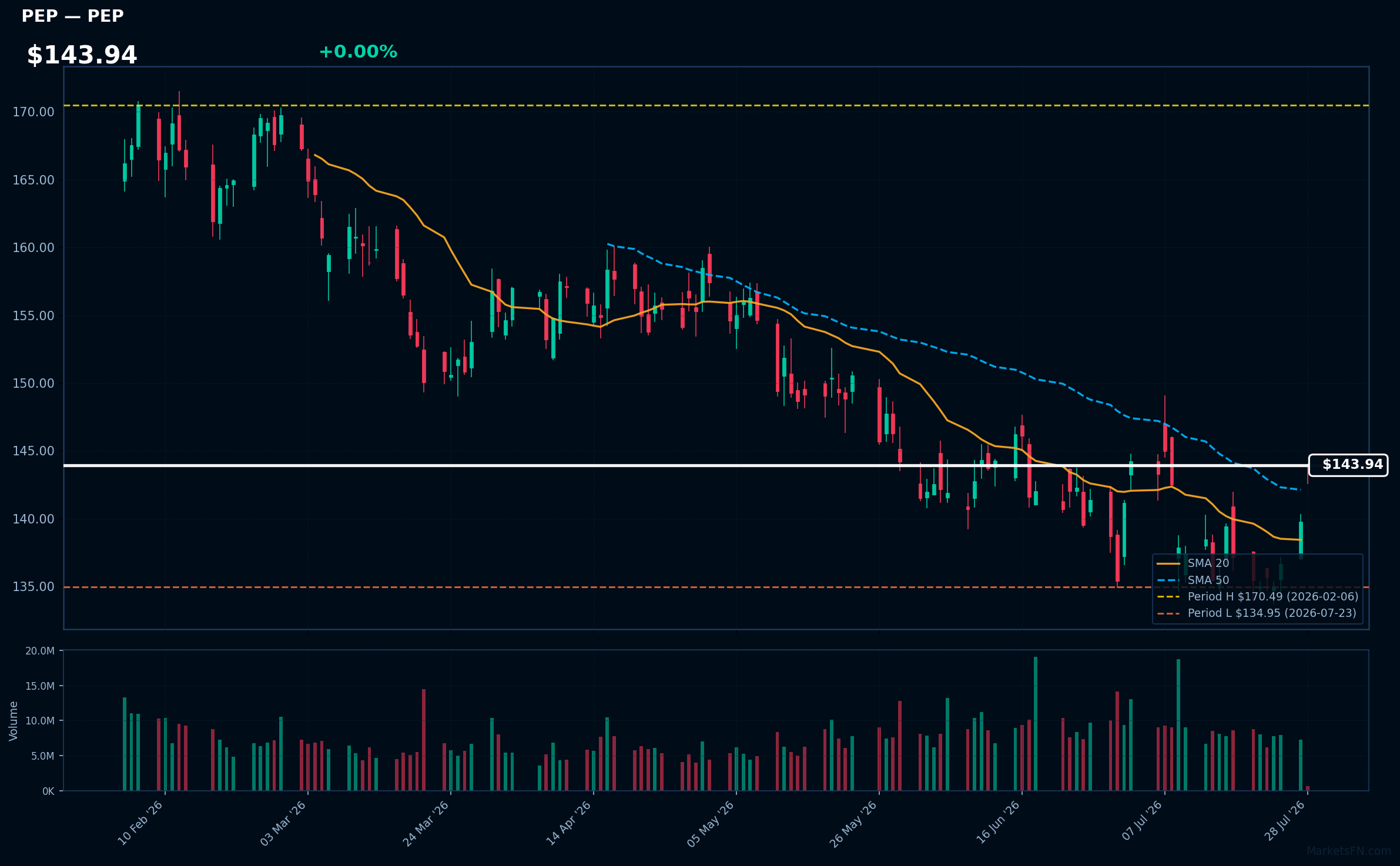This screenshot has height=866, width=1400.
Task: Select the 20.0M volume axis label
Action: (x=40, y=651)
